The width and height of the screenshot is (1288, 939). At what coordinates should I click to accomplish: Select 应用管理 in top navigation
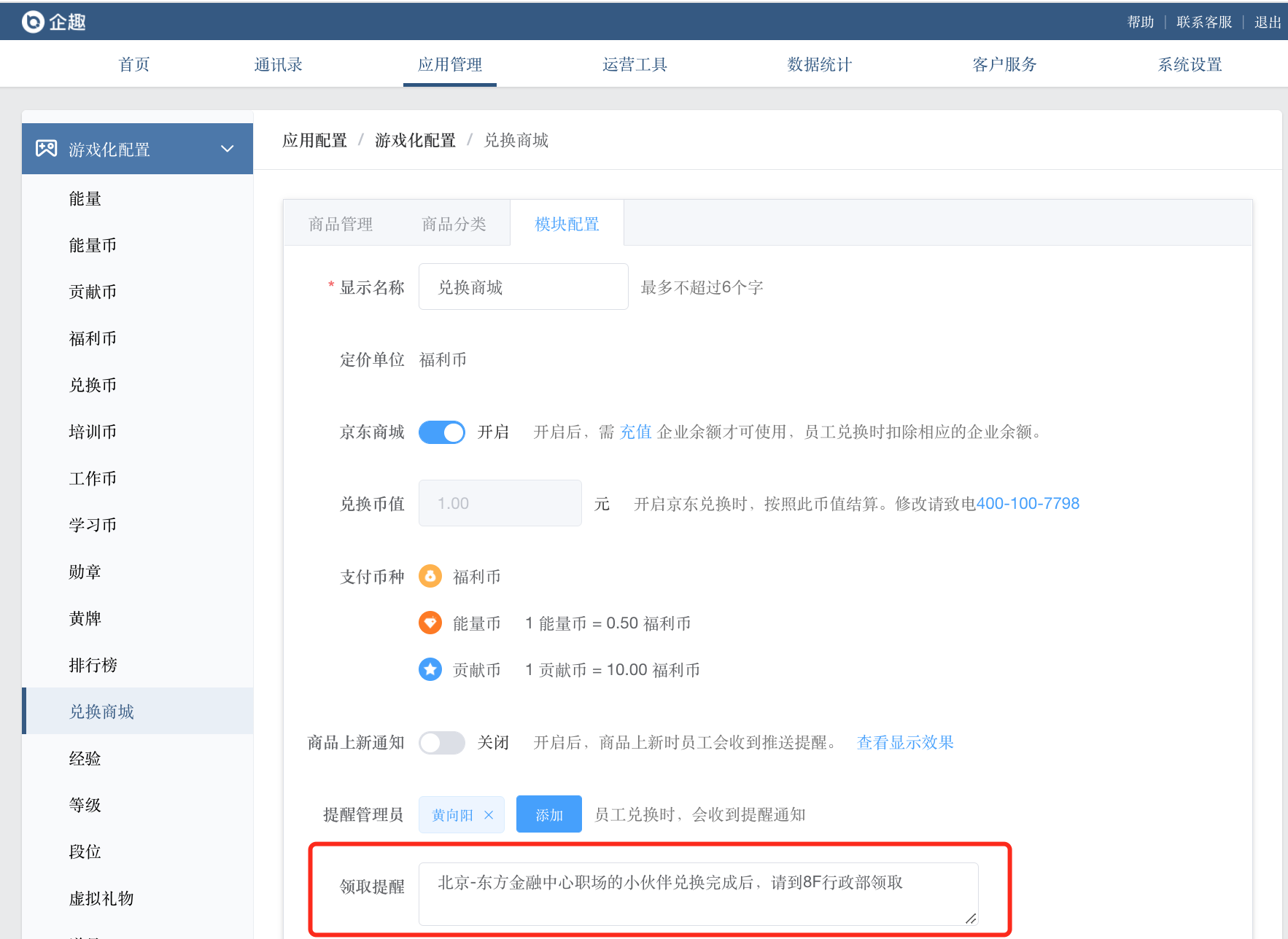point(450,64)
